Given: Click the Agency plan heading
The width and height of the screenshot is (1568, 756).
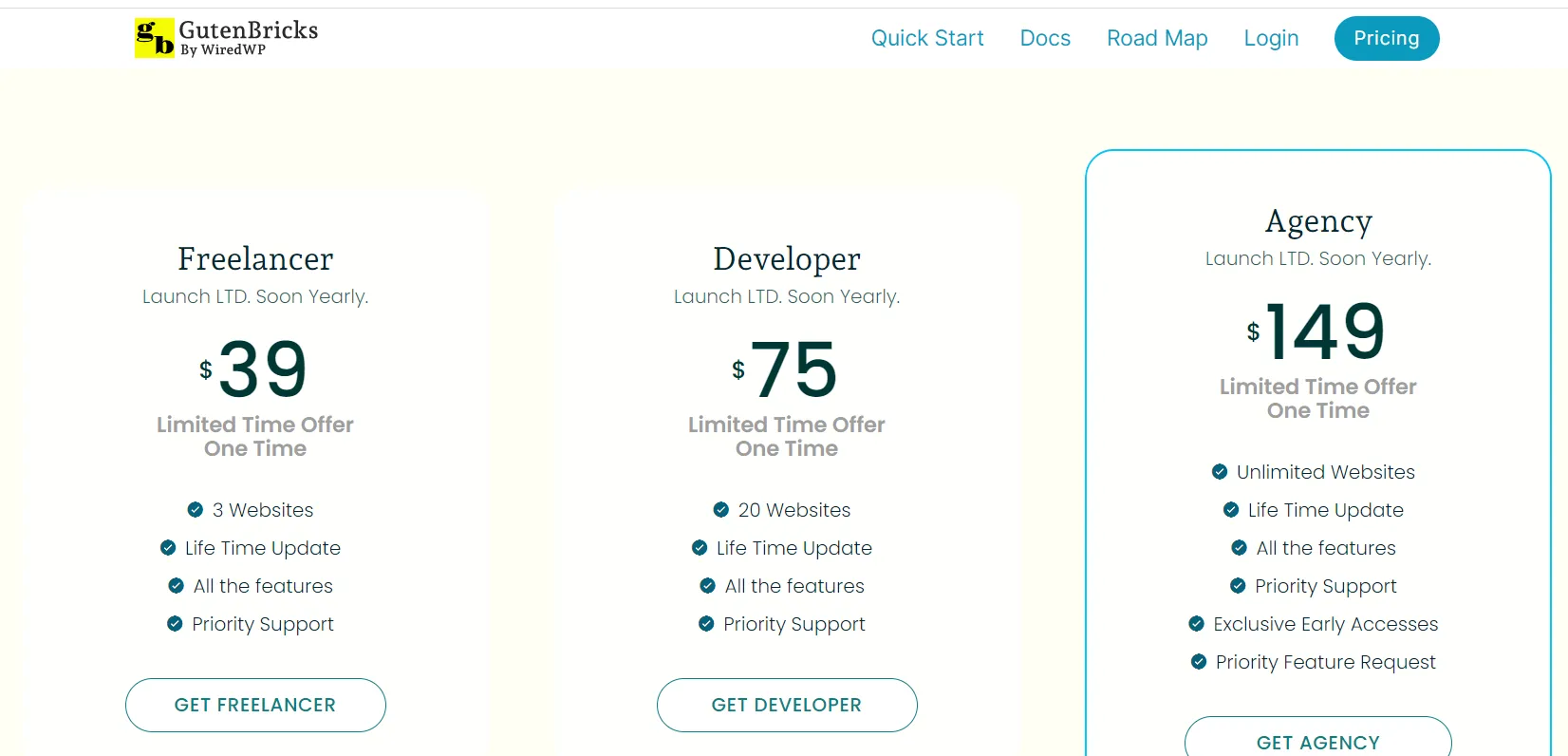Looking at the screenshot, I should [x=1318, y=221].
